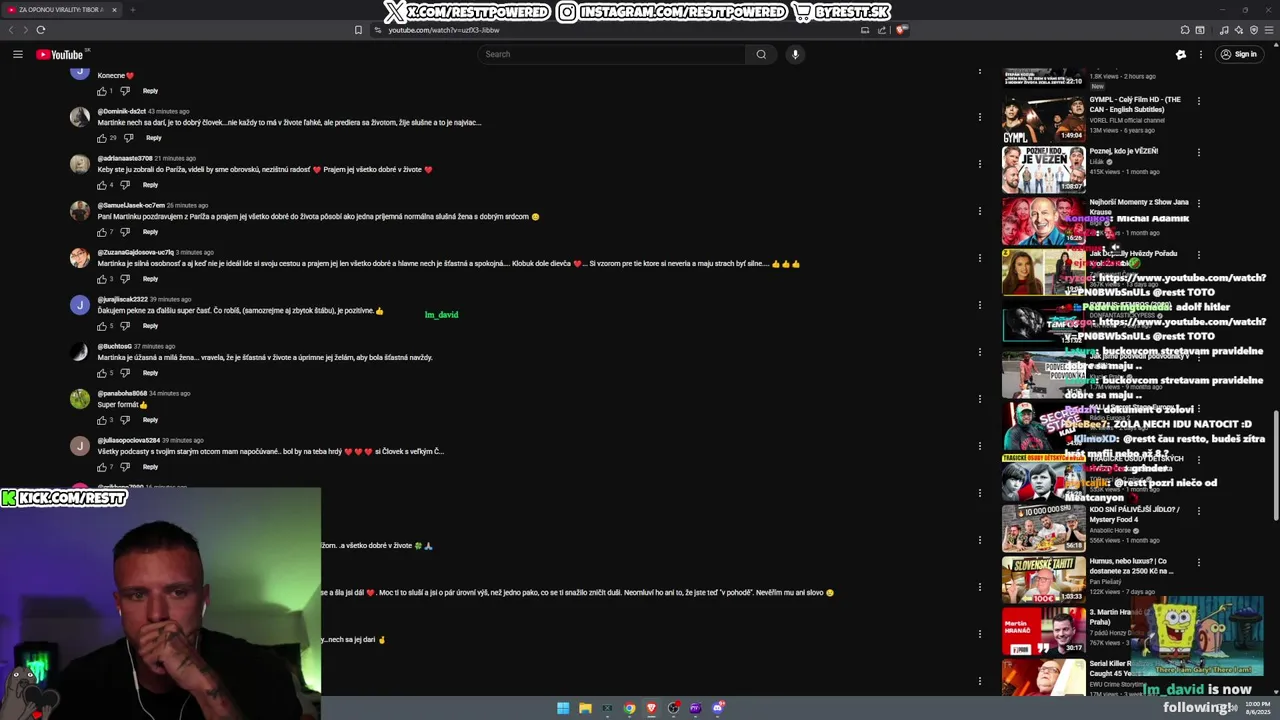Screen dimensions: 1280x720
Task: Dislike the comment by @Dominik-ds2ct
Action: (x=129, y=138)
